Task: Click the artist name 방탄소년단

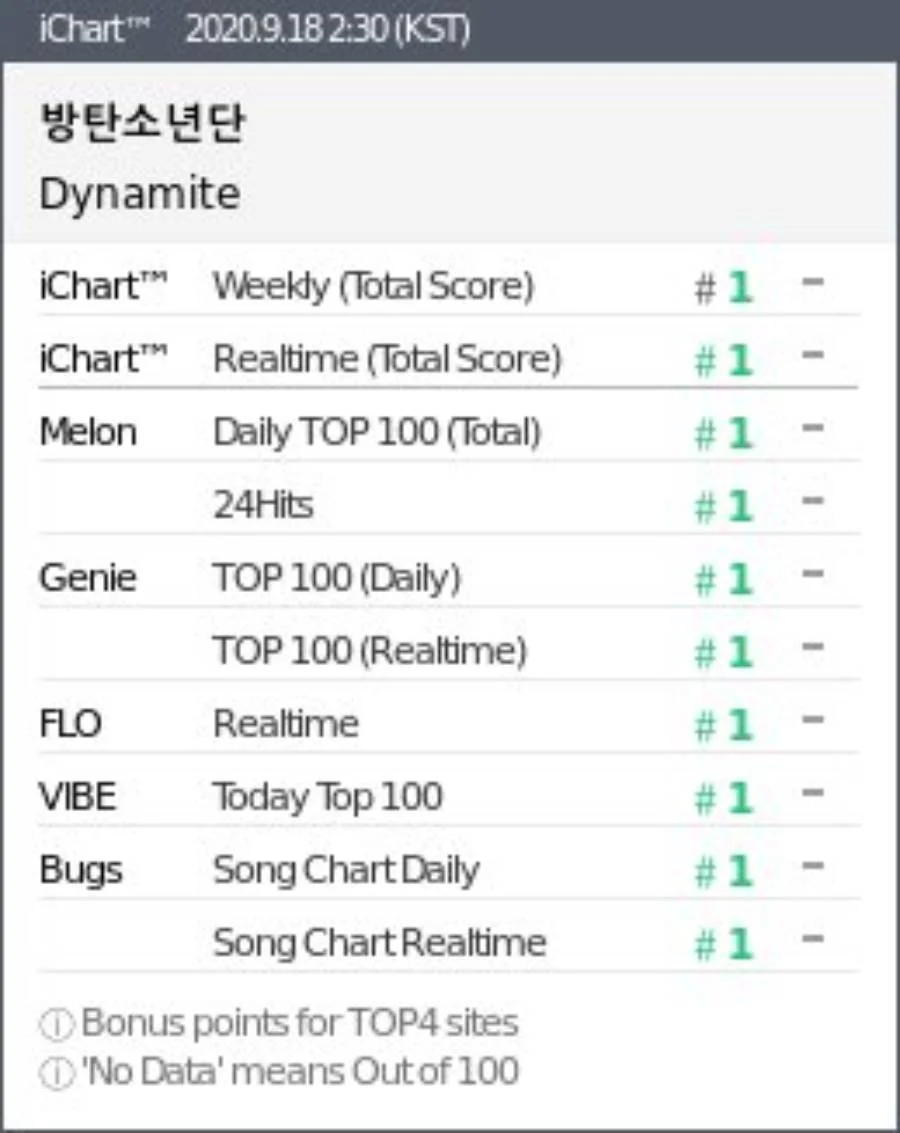Action: [x=142, y=123]
